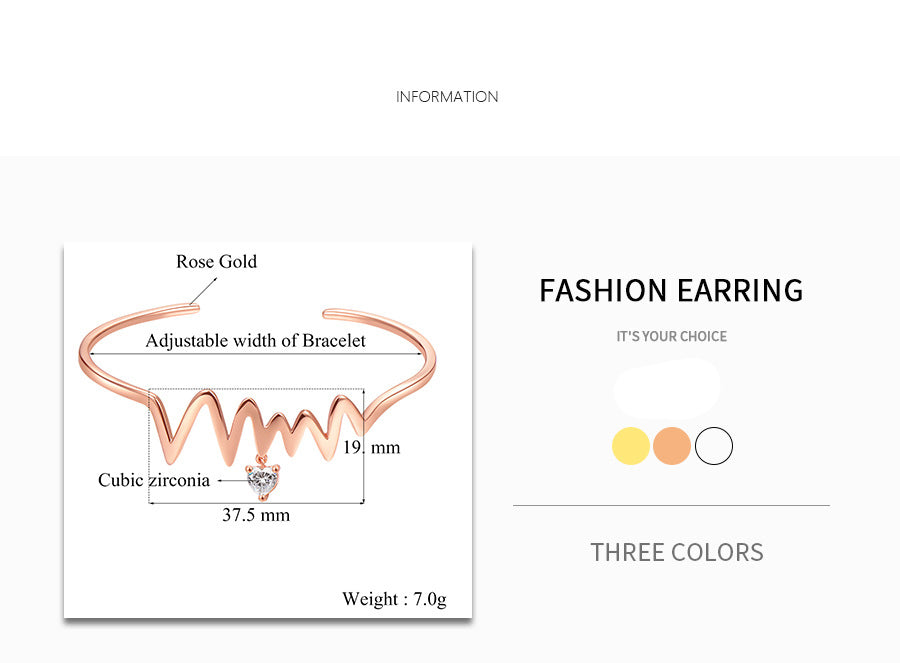Click the 37.5 mm width measurement

pyautogui.click(x=256, y=515)
